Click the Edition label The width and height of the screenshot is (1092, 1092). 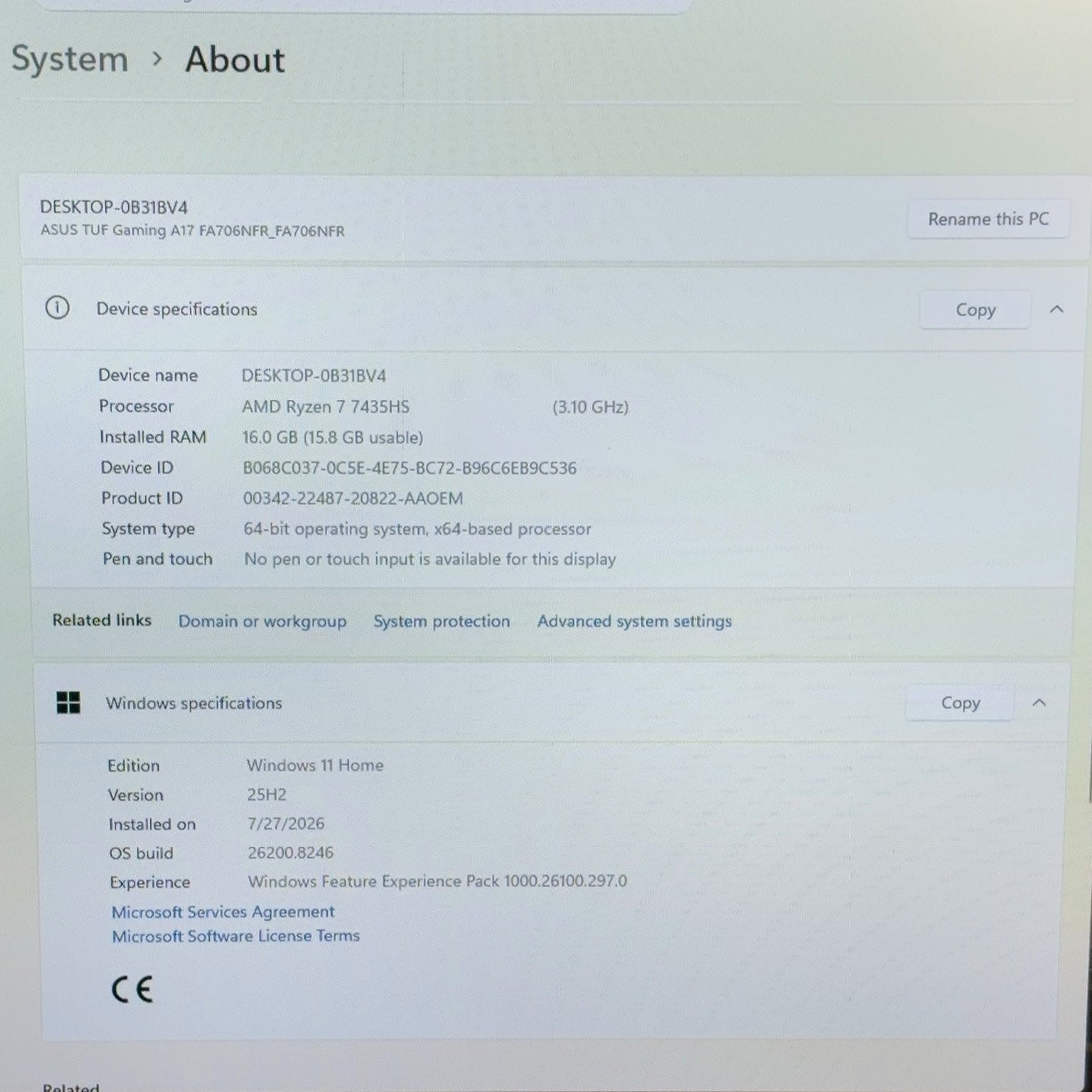coord(133,765)
